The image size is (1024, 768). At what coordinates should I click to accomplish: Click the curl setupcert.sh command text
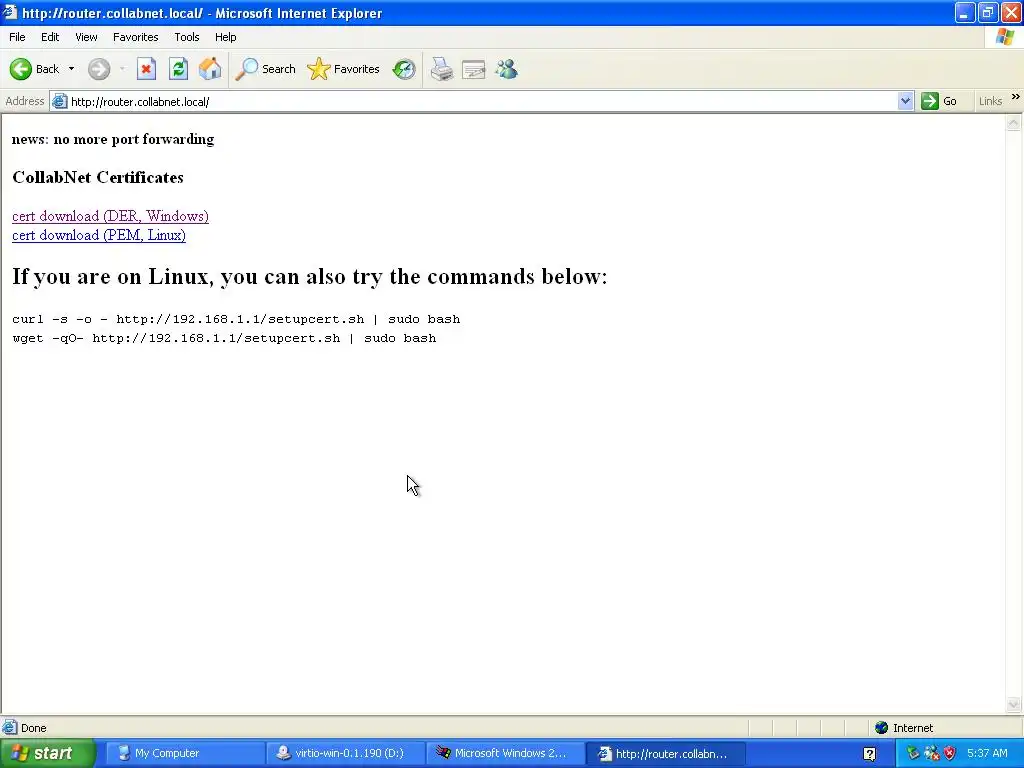click(x=236, y=319)
